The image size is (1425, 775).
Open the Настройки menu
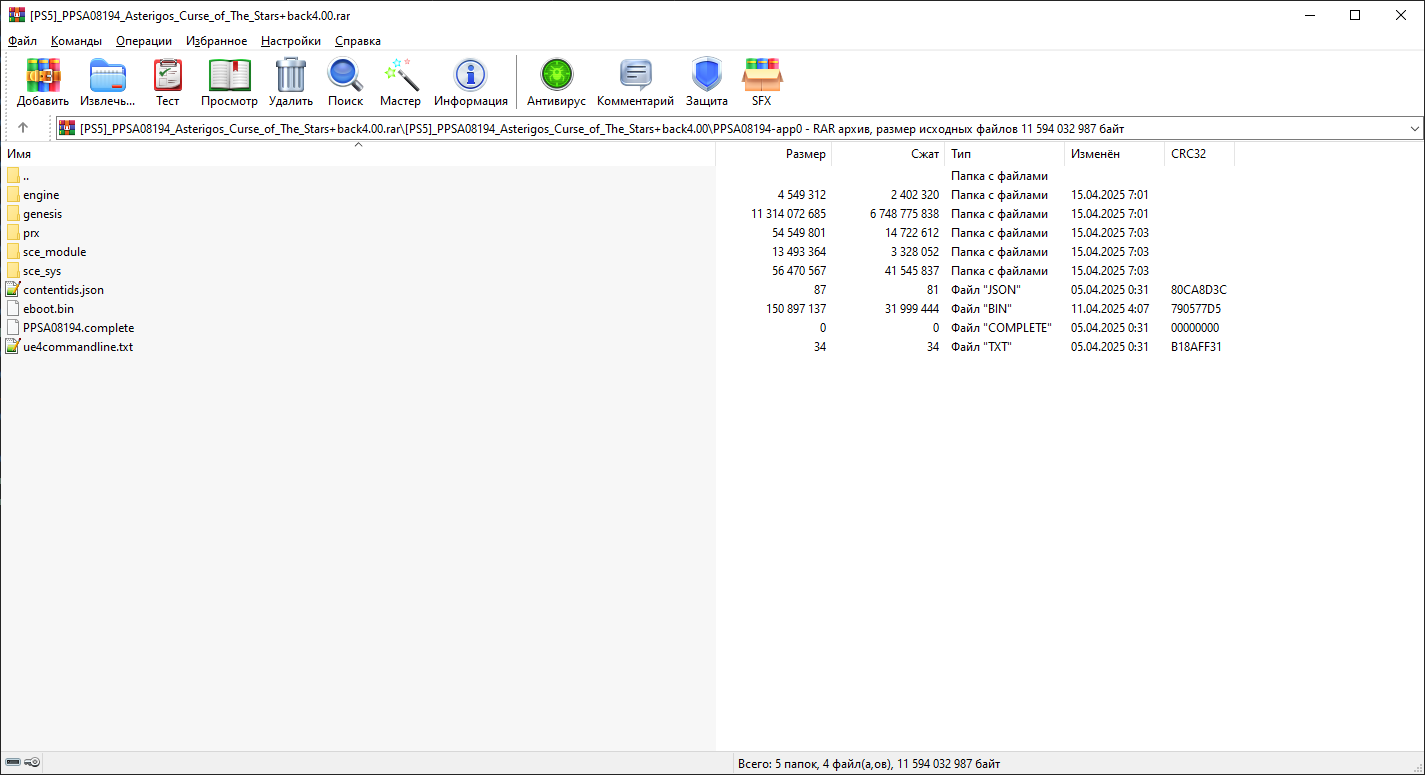(x=291, y=41)
